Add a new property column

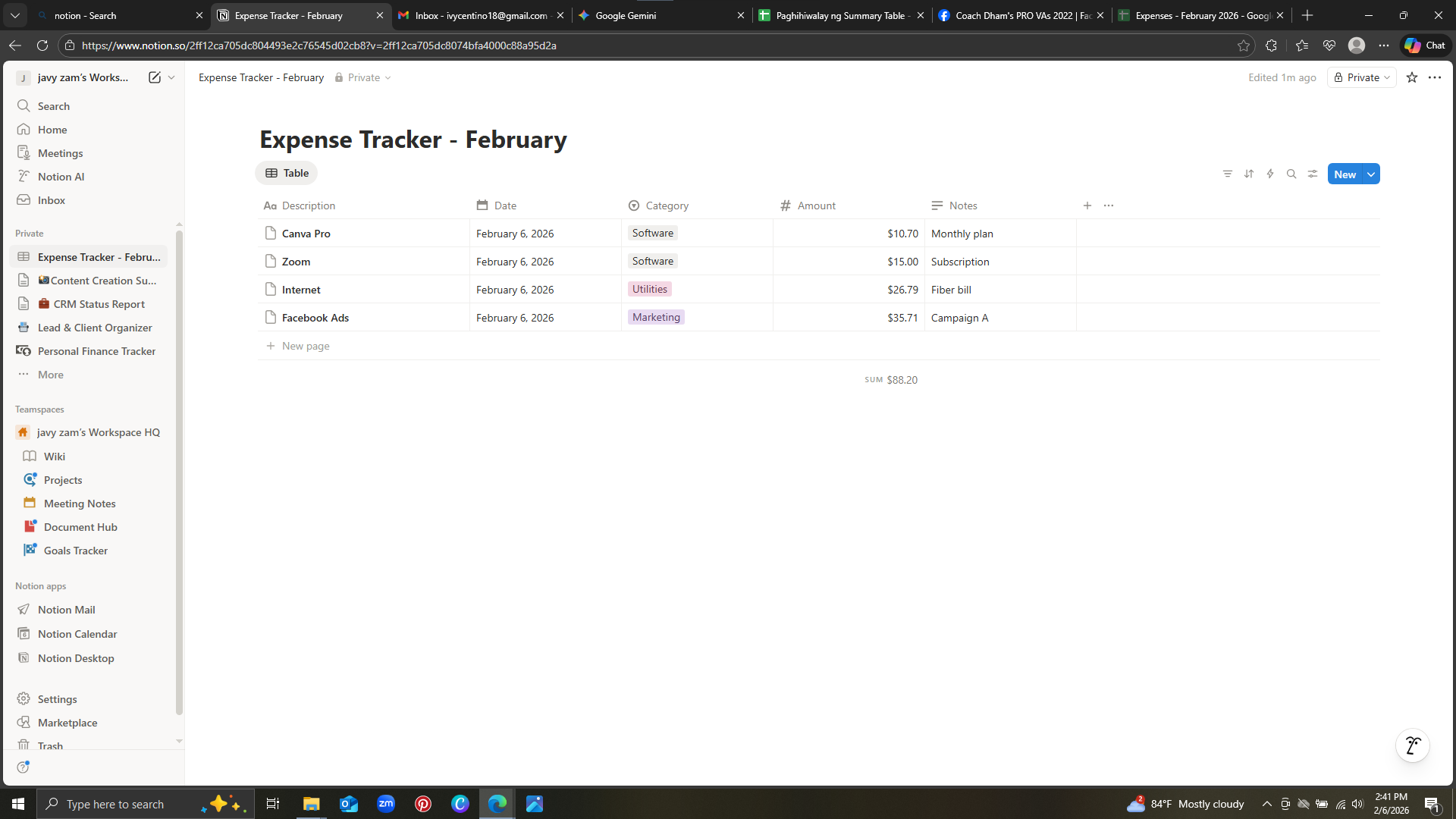click(1087, 206)
